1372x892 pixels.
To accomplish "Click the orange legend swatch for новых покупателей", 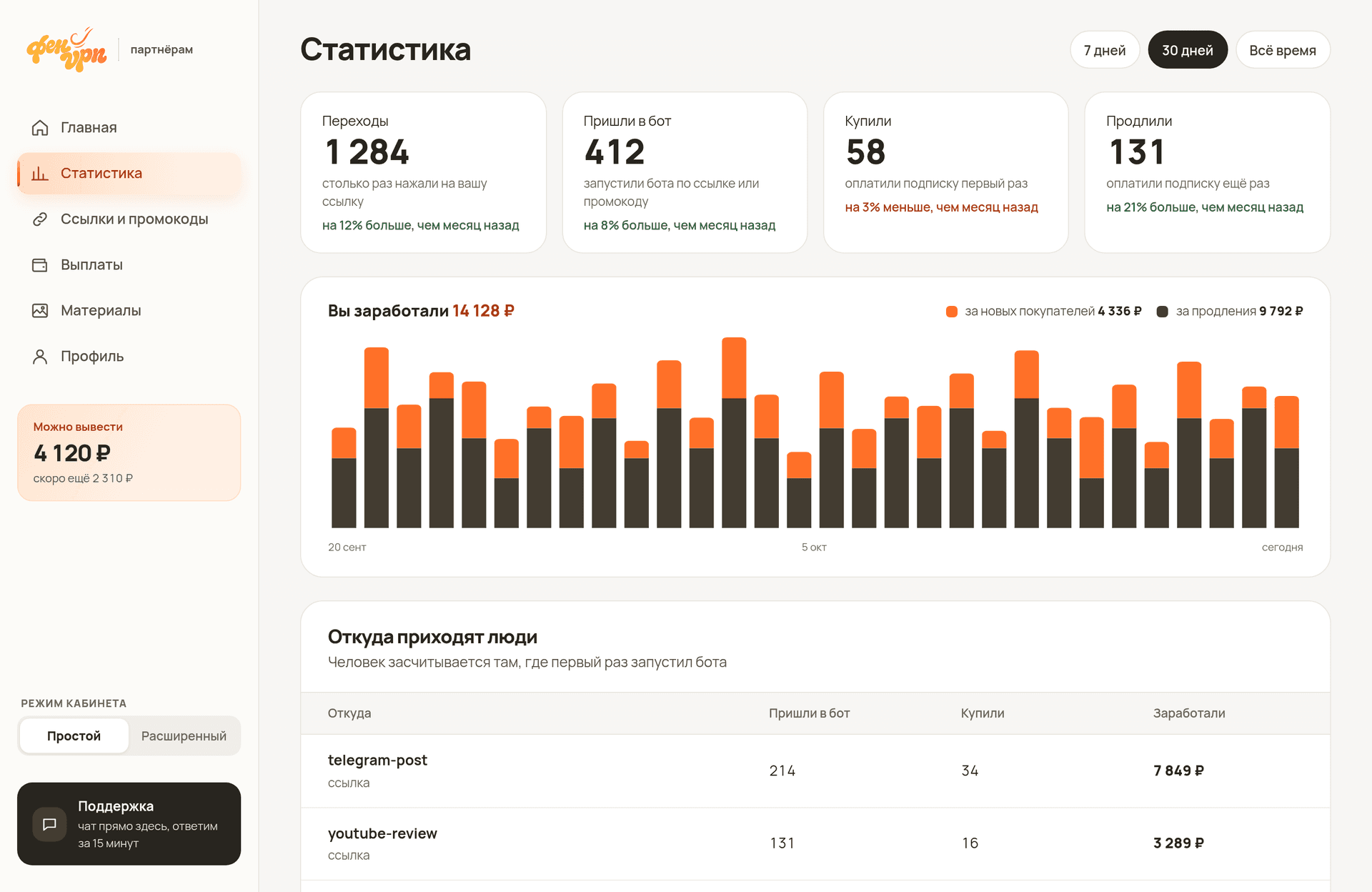I will (x=952, y=312).
